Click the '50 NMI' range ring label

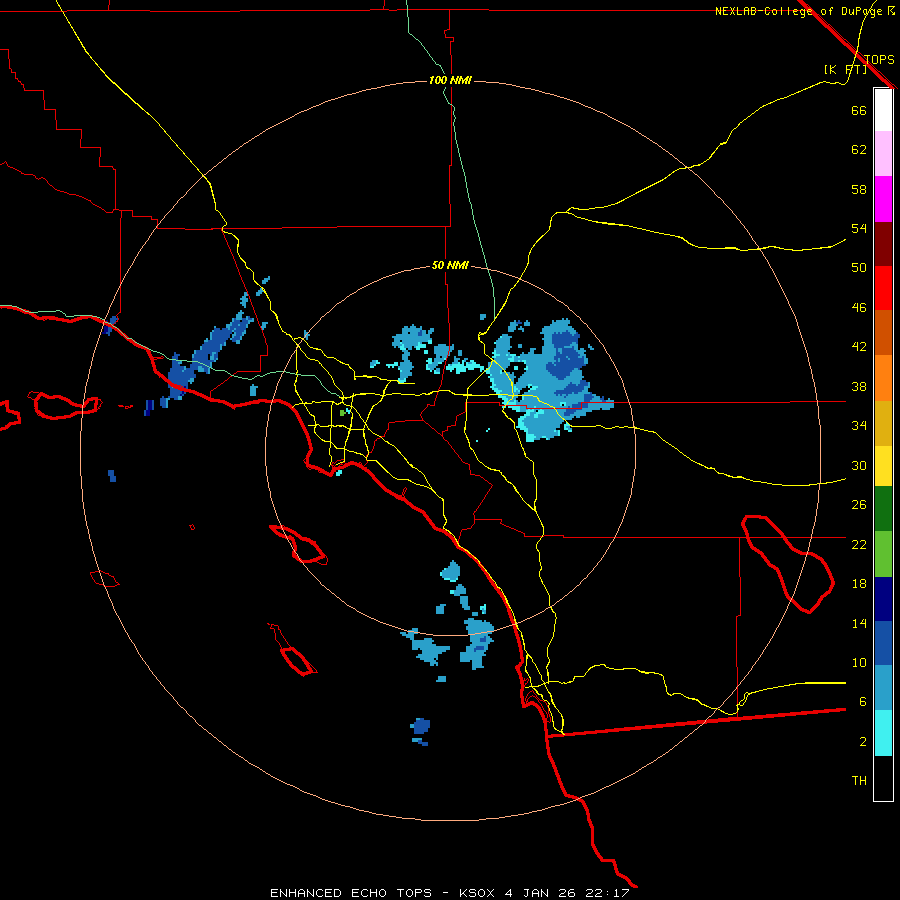tap(450, 265)
